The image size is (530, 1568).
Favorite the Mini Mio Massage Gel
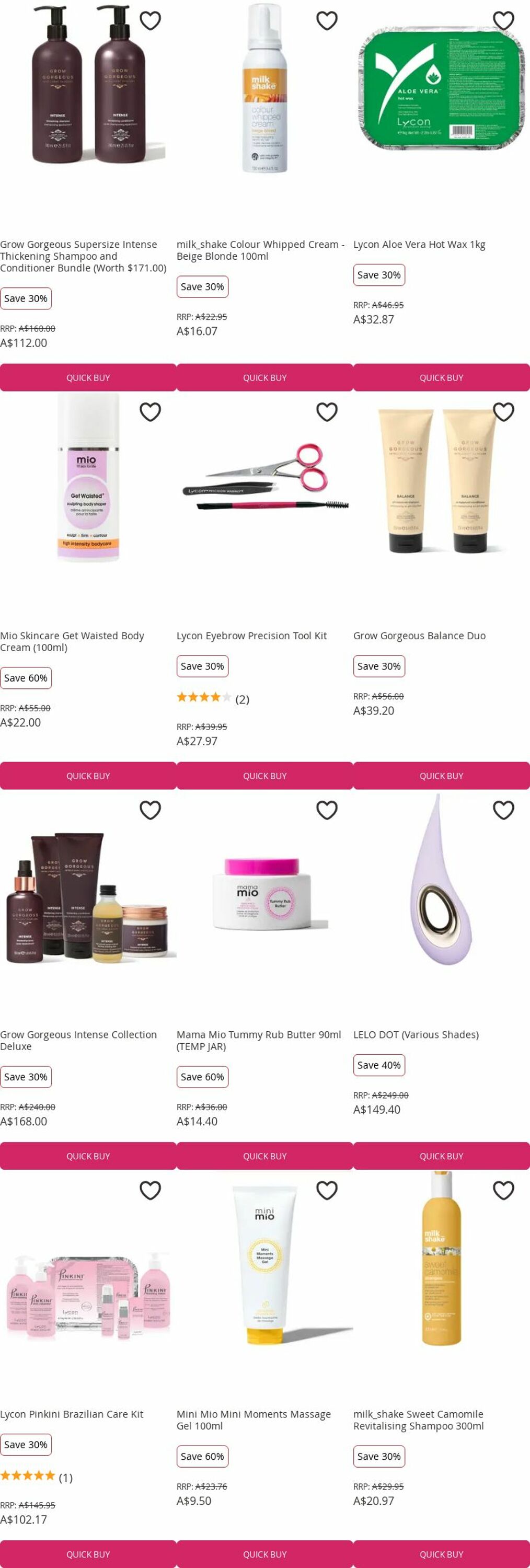pyautogui.click(x=327, y=1190)
